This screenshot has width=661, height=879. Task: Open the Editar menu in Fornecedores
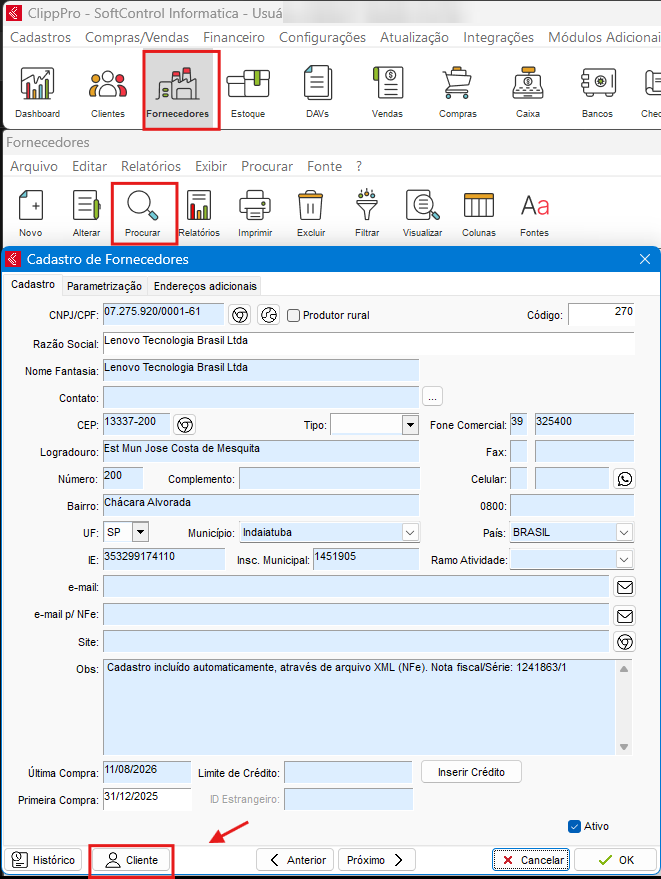89,166
